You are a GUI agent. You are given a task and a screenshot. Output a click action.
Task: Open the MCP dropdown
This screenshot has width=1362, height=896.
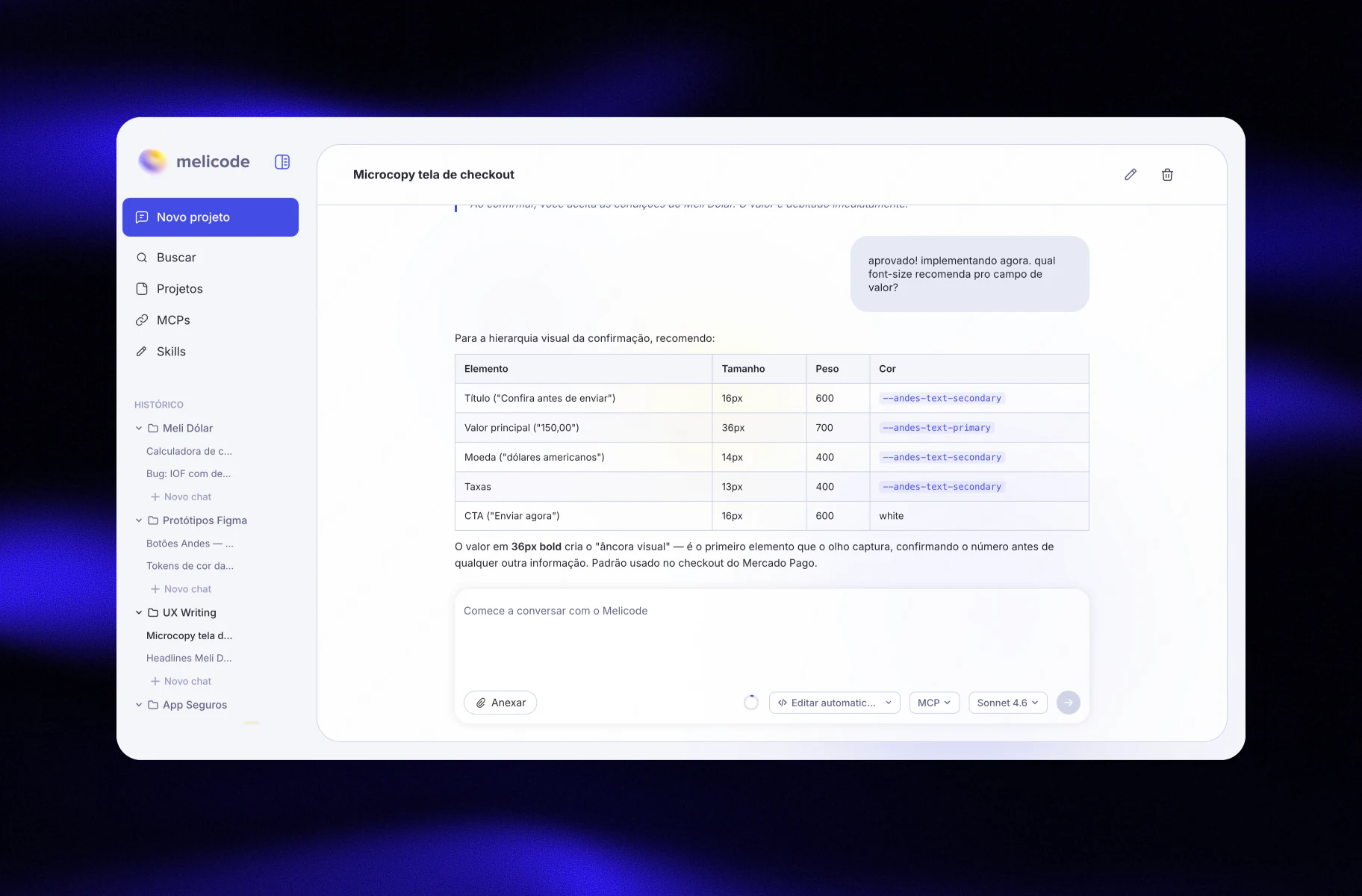pyautogui.click(x=934, y=703)
